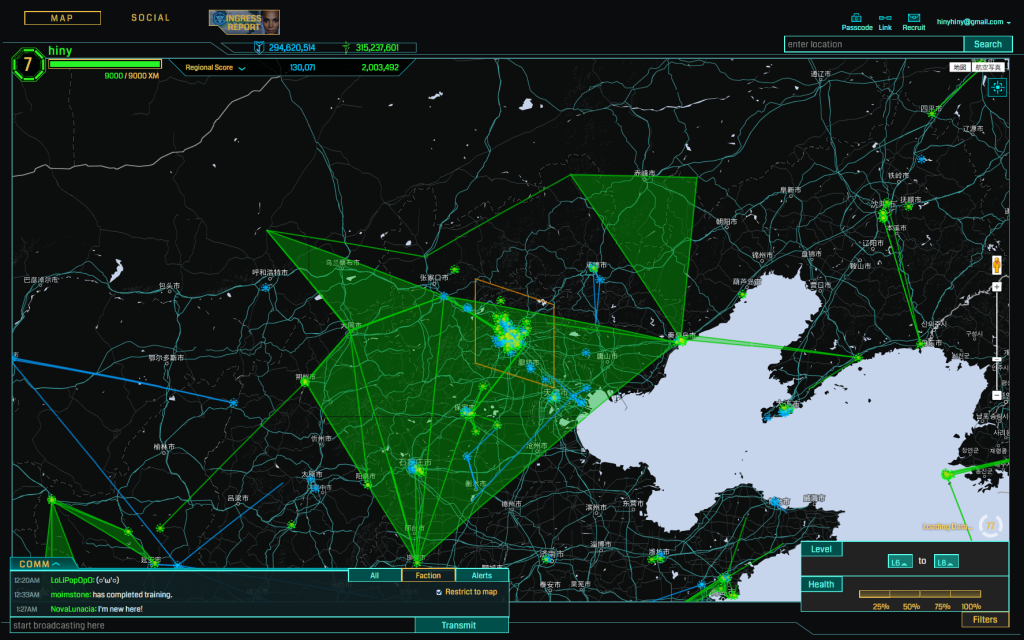The height and width of the screenshot is (640, 1024).
Task: Open agent moimstone's name in COMM
Action: (x=71, y=595)
